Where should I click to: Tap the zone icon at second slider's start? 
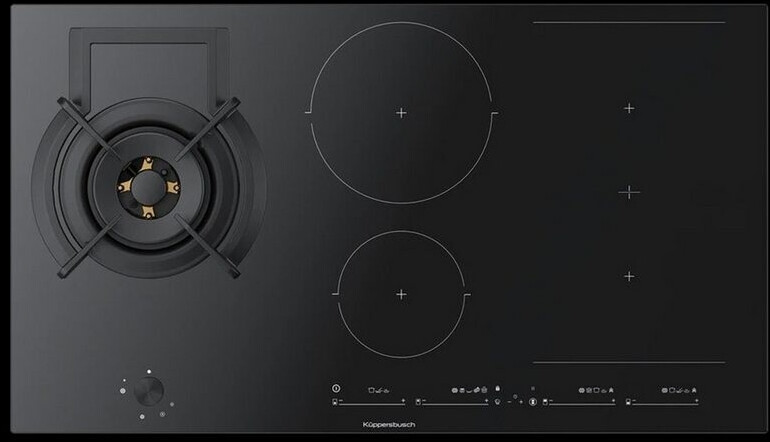tap(417, 402)
